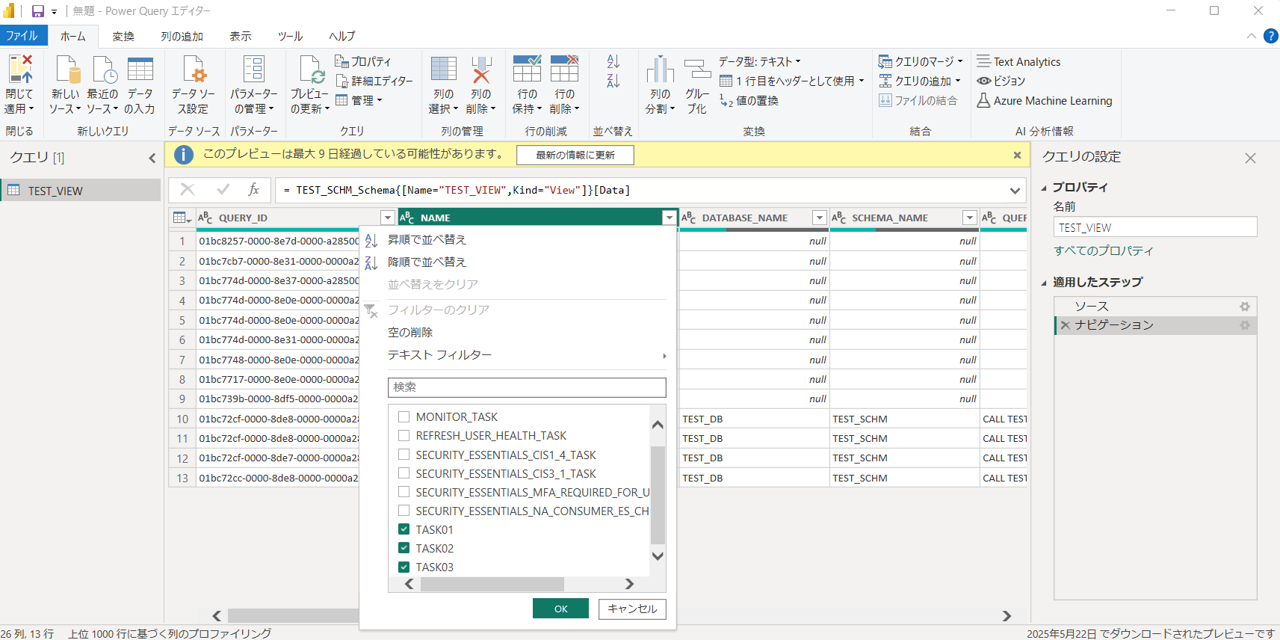Open SCHEMA_NAME column filter dropdown

pyautogui.click(x=969, y=218)
